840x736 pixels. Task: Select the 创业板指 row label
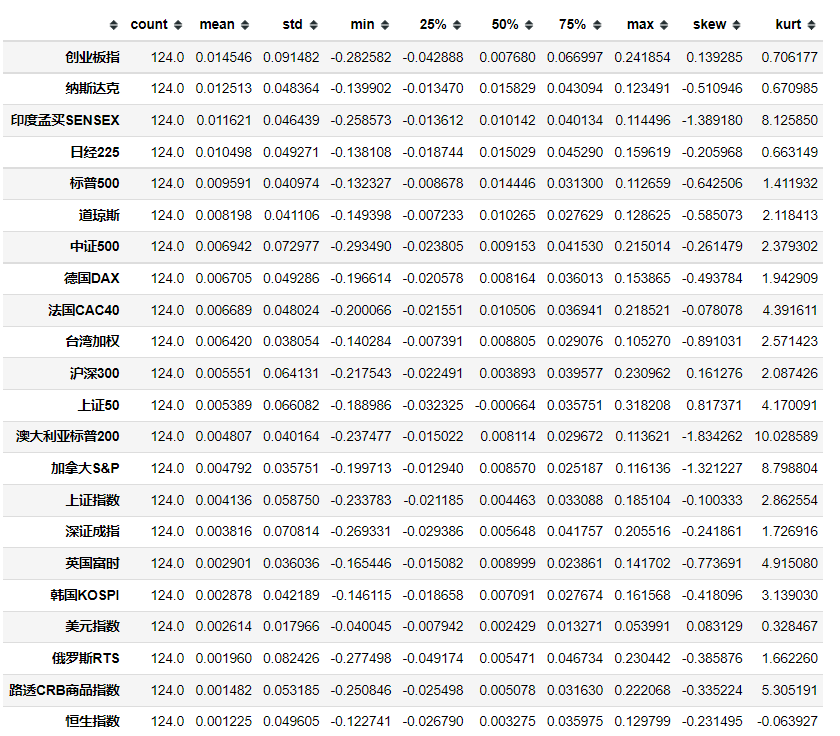[92, 57]
